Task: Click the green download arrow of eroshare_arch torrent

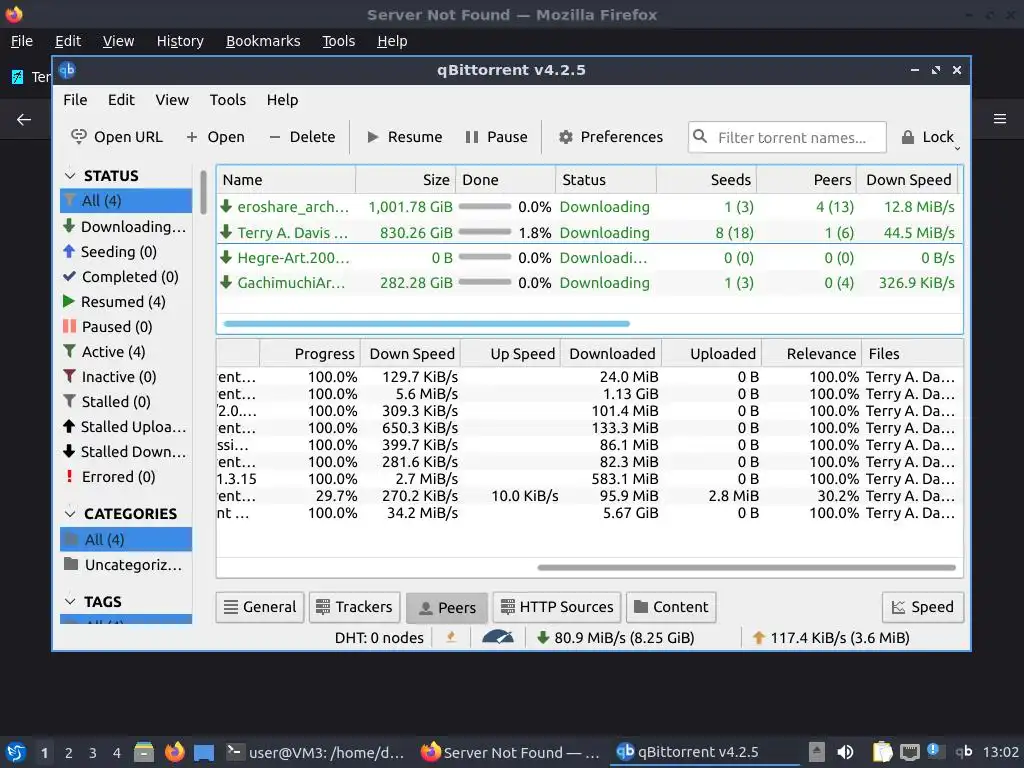Action: pyautogui.click(x=226, y=206)
